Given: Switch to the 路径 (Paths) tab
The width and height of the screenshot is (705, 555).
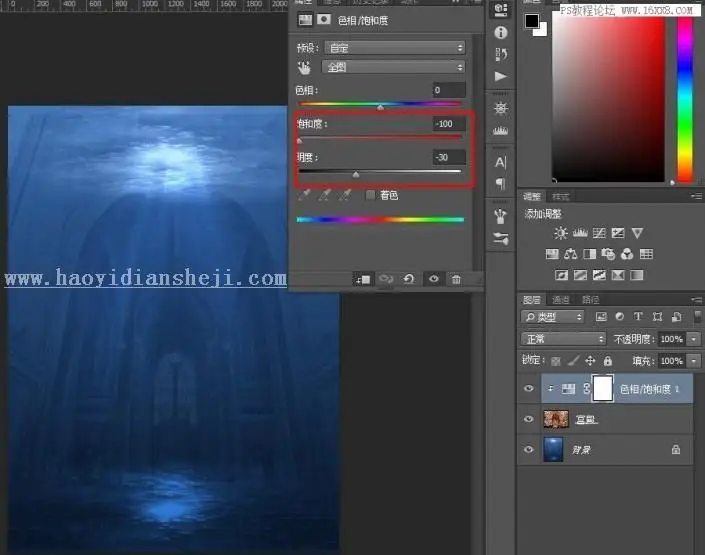Looking at the screenshot, I should pyautogui.click(x=590, y=300).
